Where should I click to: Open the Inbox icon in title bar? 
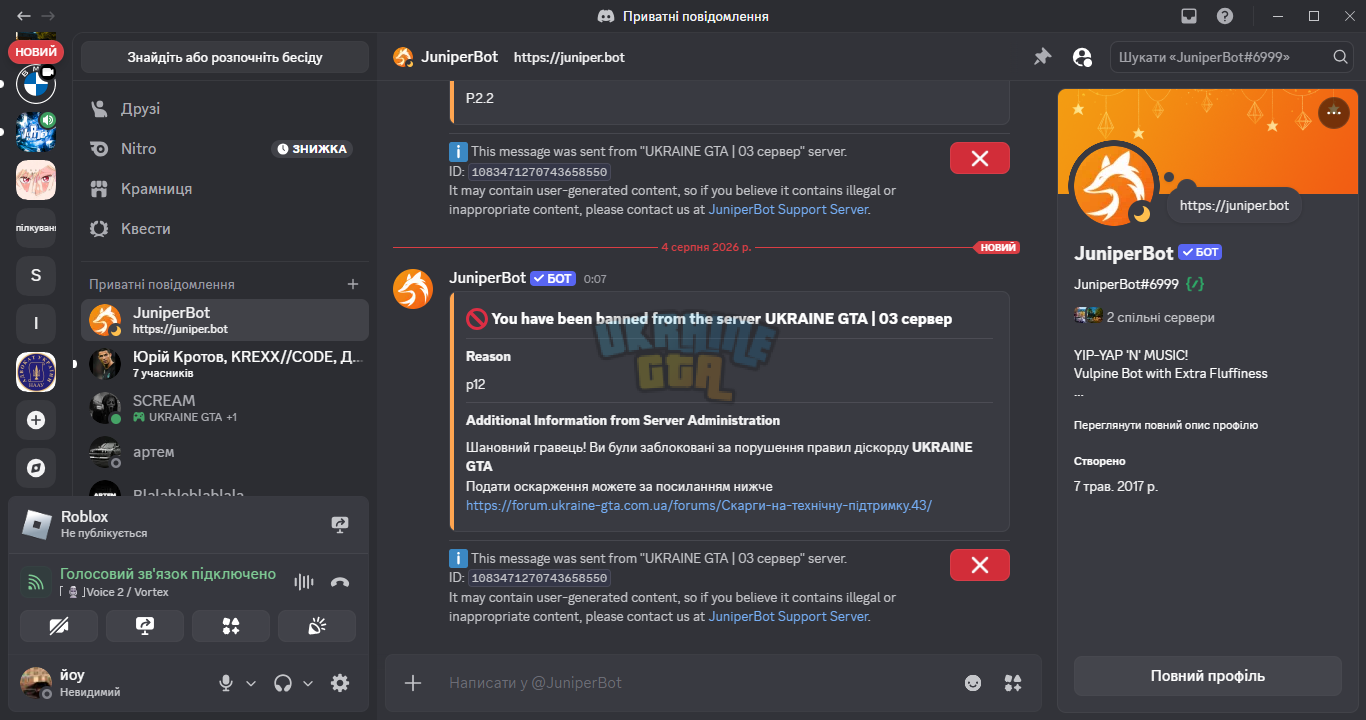click(x=1189, y=16)
